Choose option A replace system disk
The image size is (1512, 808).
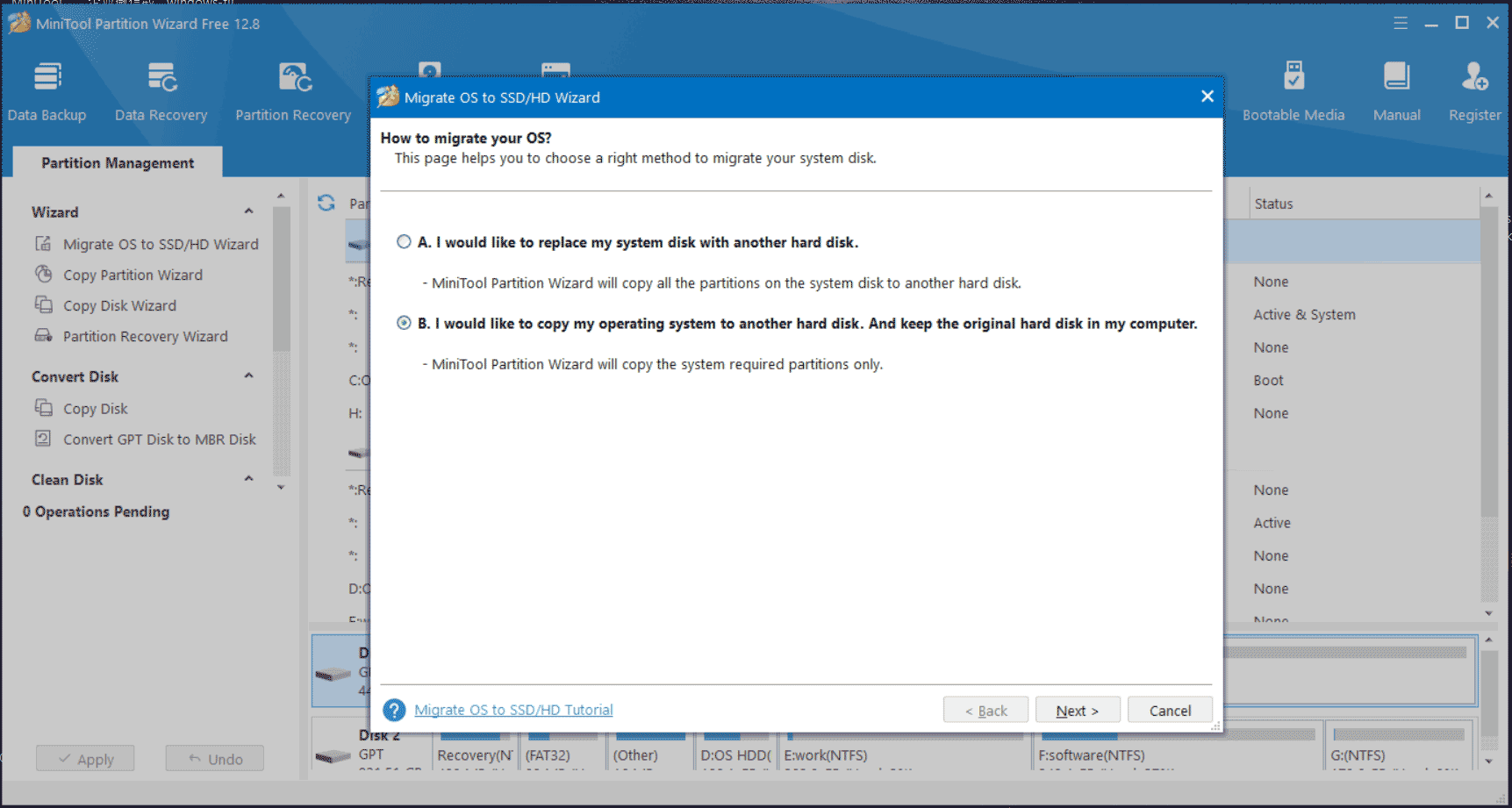click(x=404, y=242)
